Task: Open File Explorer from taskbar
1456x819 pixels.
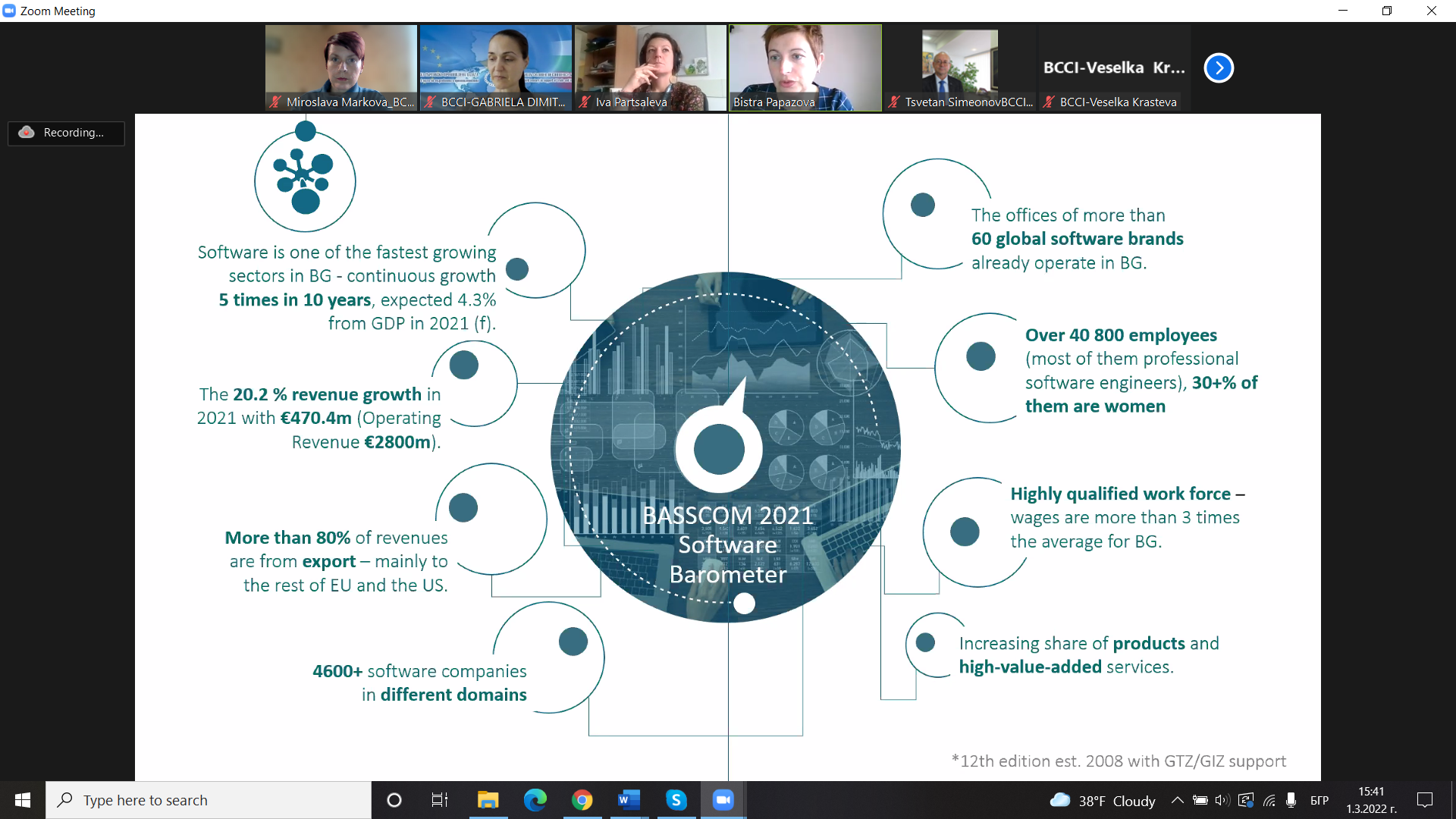Action: (488, 800)
